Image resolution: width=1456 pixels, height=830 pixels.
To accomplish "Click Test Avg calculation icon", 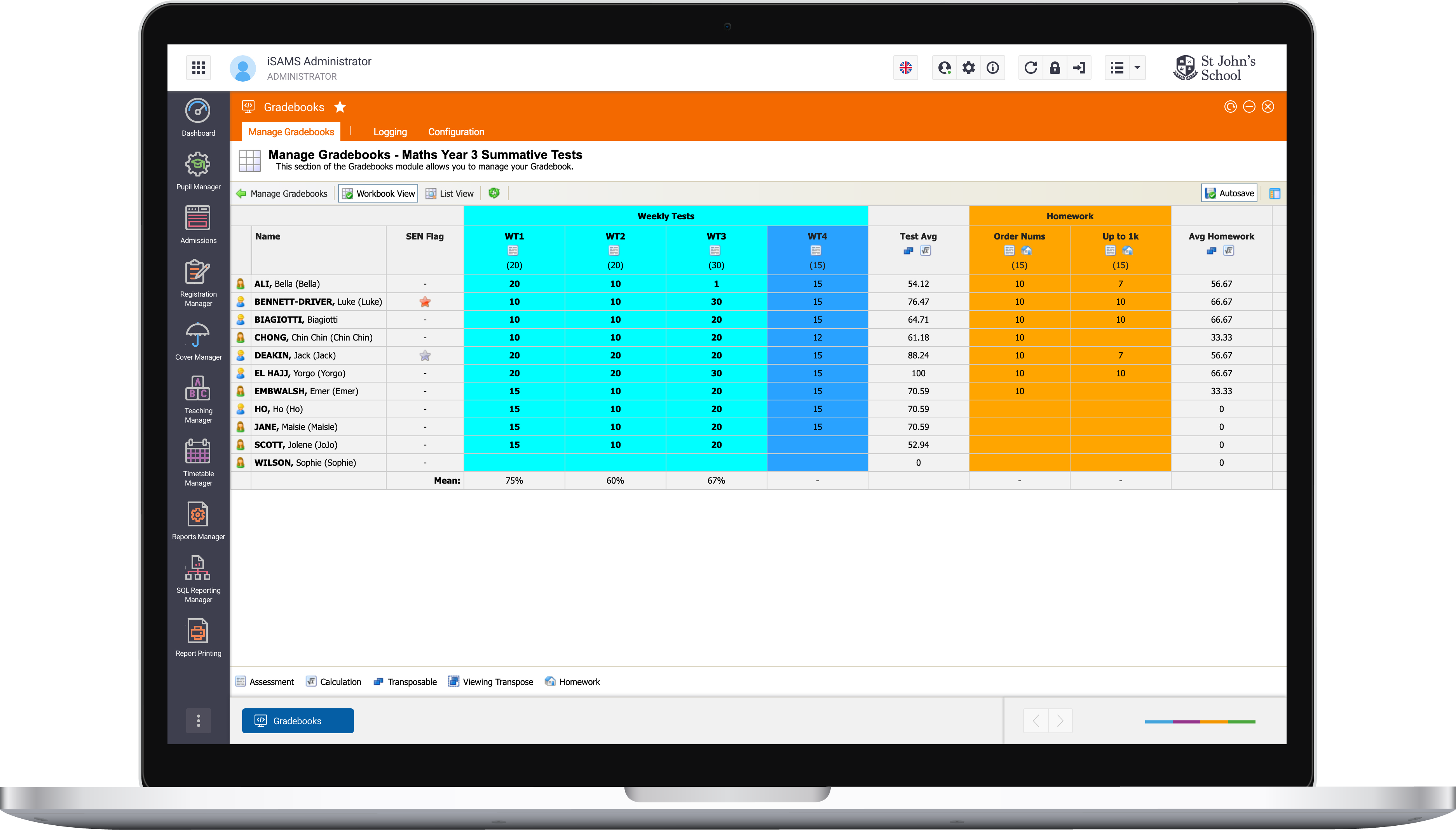I will point(926,251).
